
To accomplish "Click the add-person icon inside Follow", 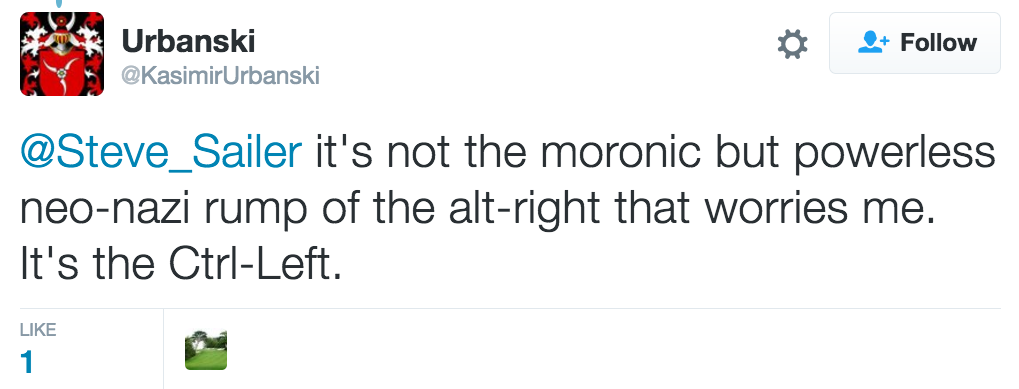I will 873,43.
